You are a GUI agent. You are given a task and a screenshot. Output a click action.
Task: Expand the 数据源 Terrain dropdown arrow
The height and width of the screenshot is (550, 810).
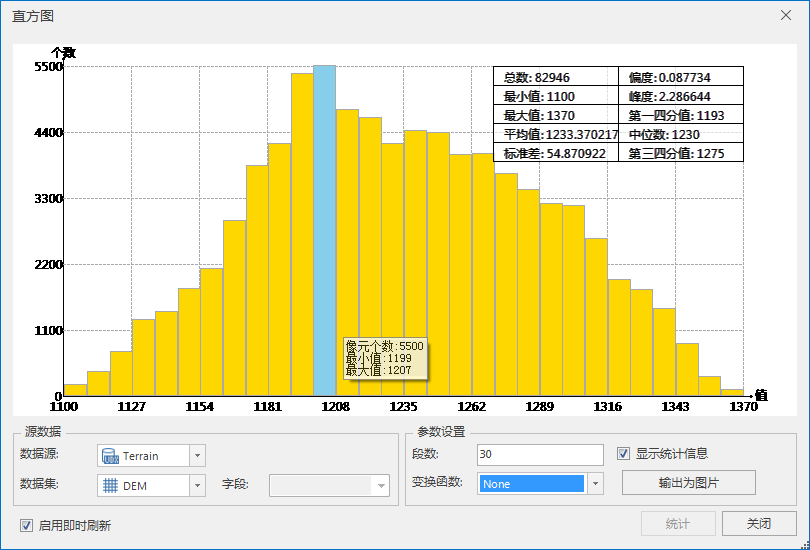197,456
